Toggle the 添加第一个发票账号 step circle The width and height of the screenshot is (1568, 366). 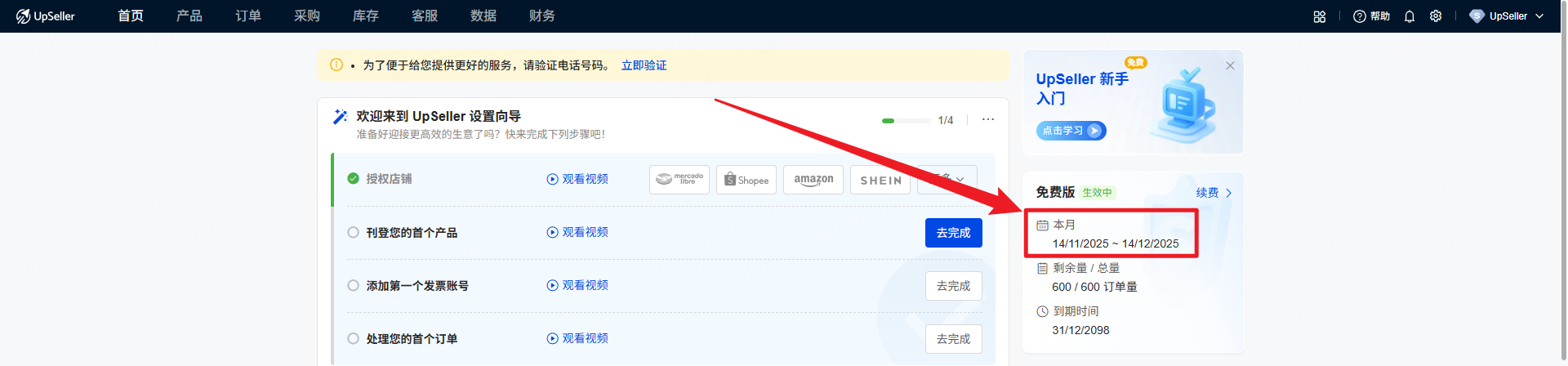click(354, 286)
